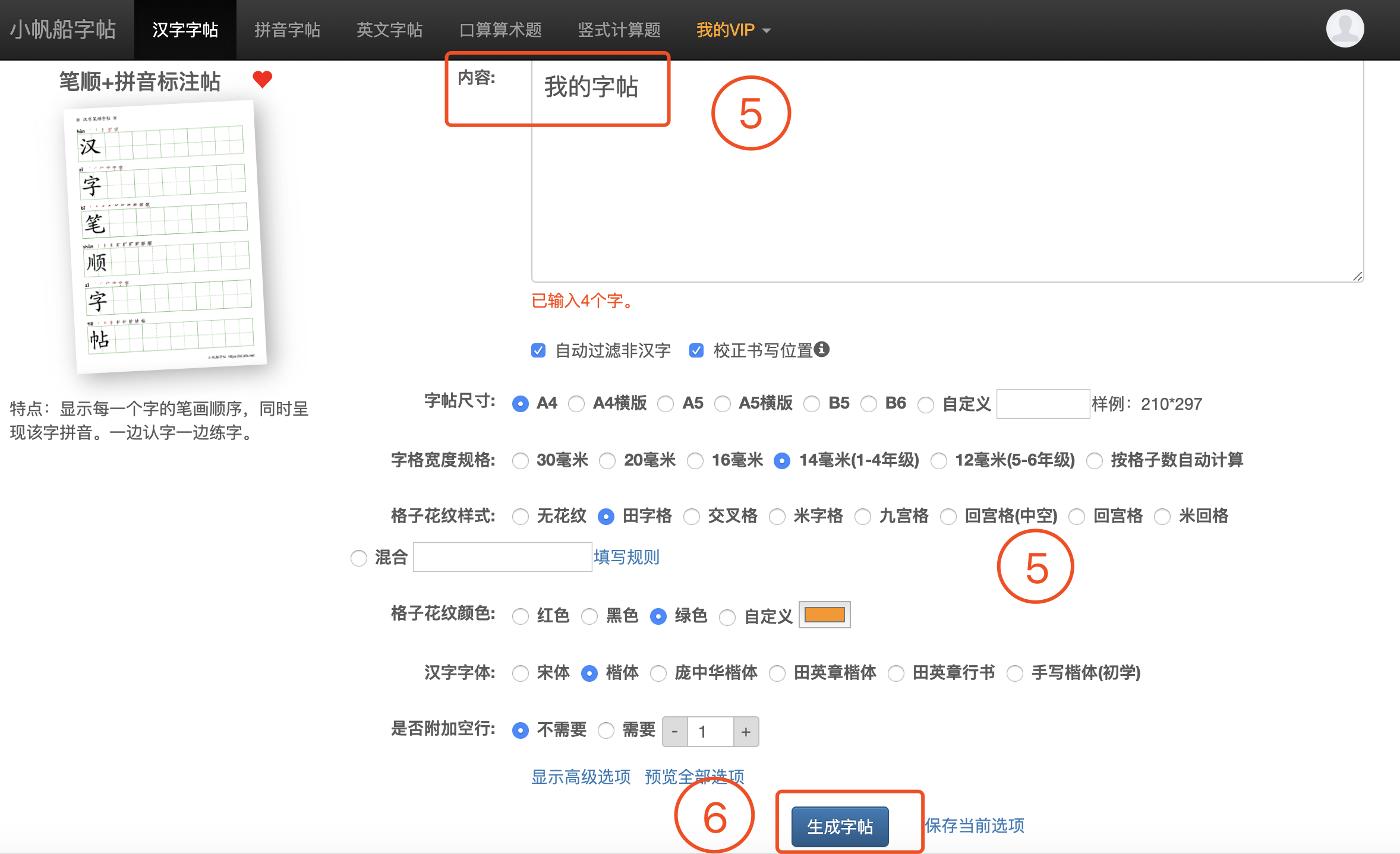The image size is (1400, 854).
Task: Click the 生成字帖 button
Action: coord(840,826)
